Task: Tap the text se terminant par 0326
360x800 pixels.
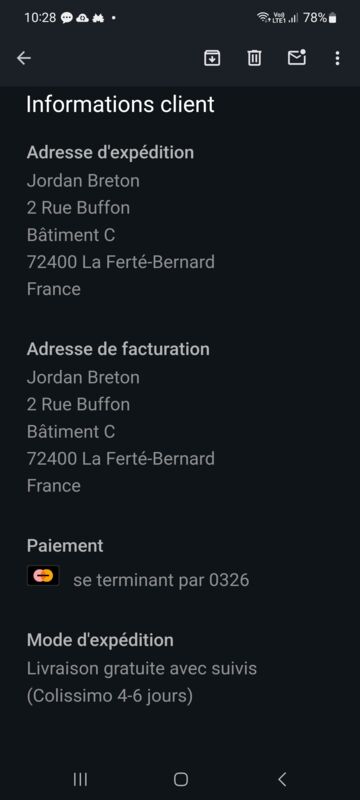Action: [x=161, y=580]
